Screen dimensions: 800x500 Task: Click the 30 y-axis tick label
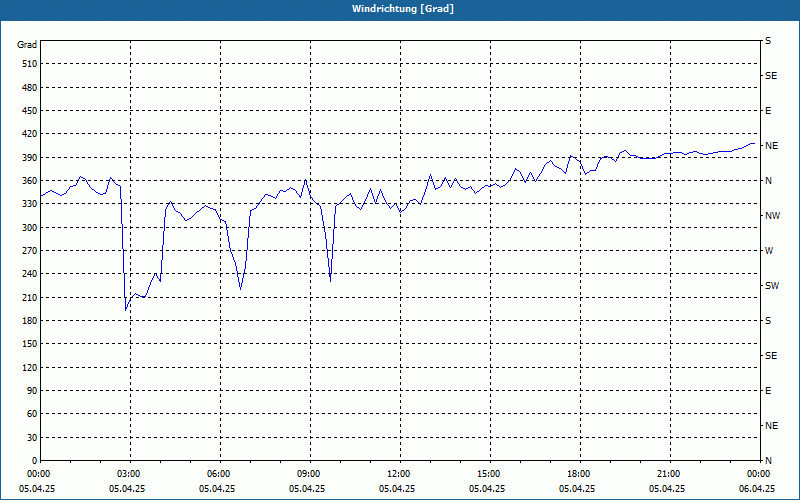(32, 437)
